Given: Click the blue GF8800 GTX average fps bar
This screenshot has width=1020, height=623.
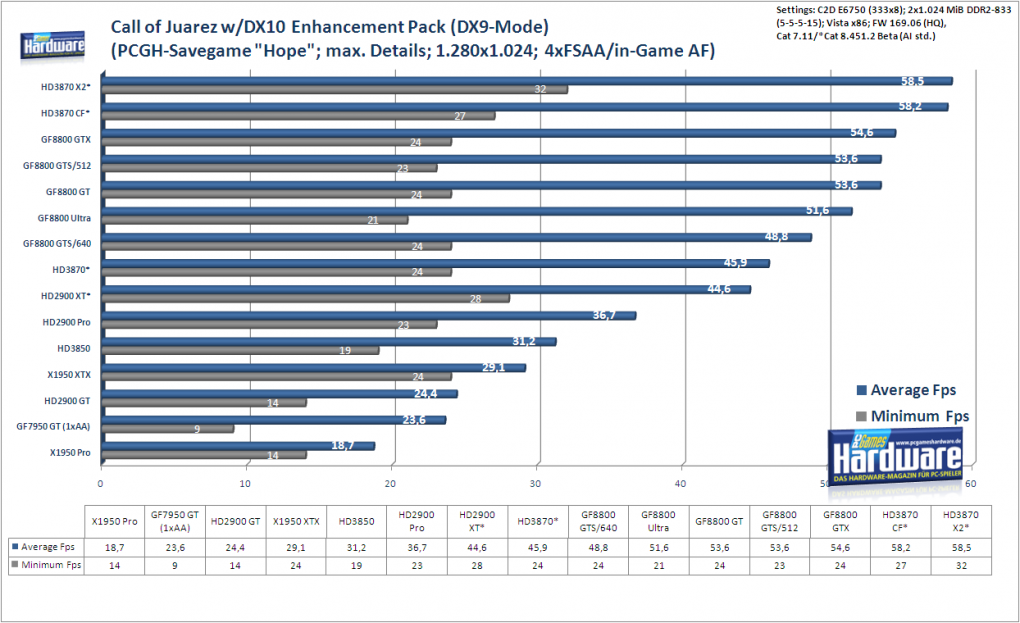Looking at the screenshot, I should 499,133.
